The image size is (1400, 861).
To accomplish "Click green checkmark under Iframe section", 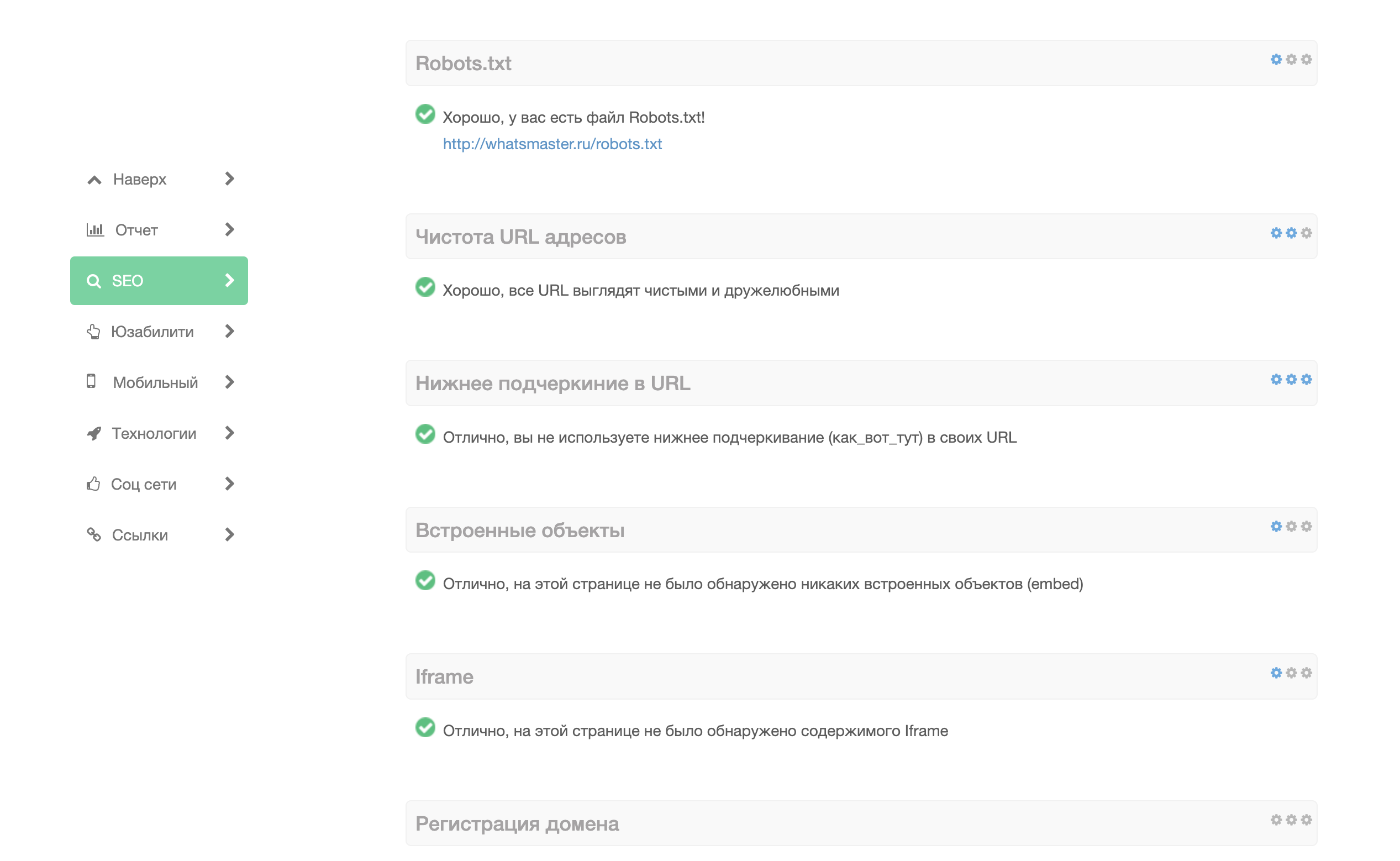I will pyautogui.click(x=425, y=728).
